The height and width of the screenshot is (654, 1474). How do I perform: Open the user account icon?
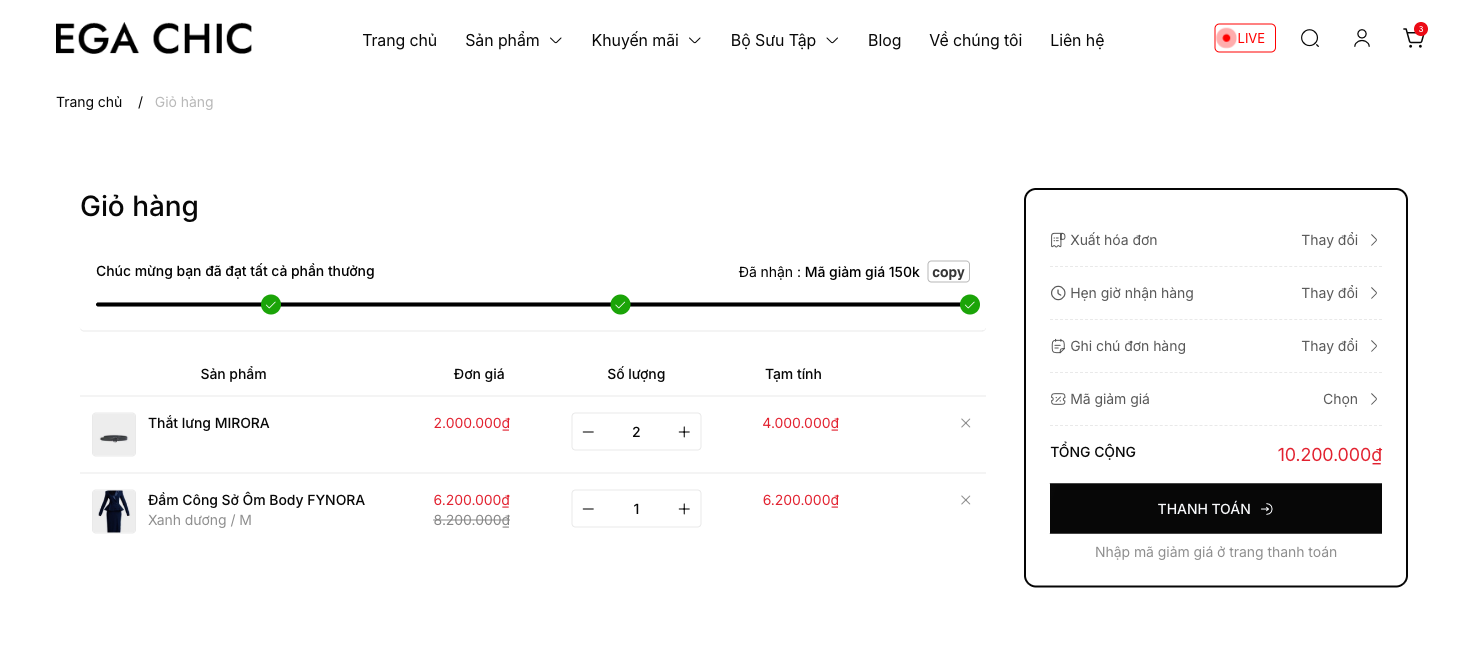pyautogui.click(x=1362, y=38)
